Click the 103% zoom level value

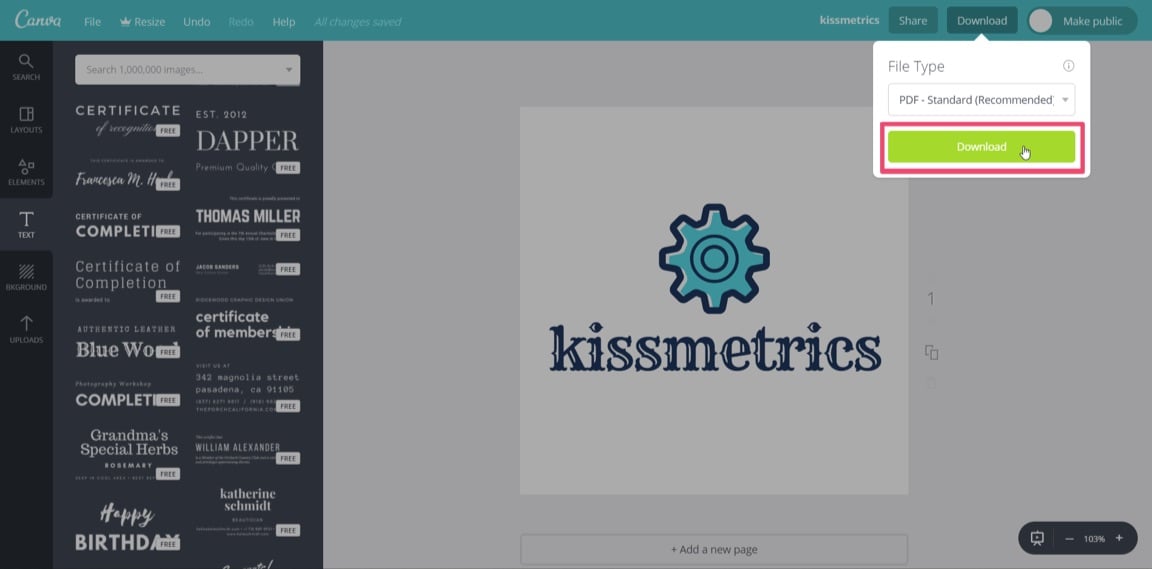pos(1094,539)
